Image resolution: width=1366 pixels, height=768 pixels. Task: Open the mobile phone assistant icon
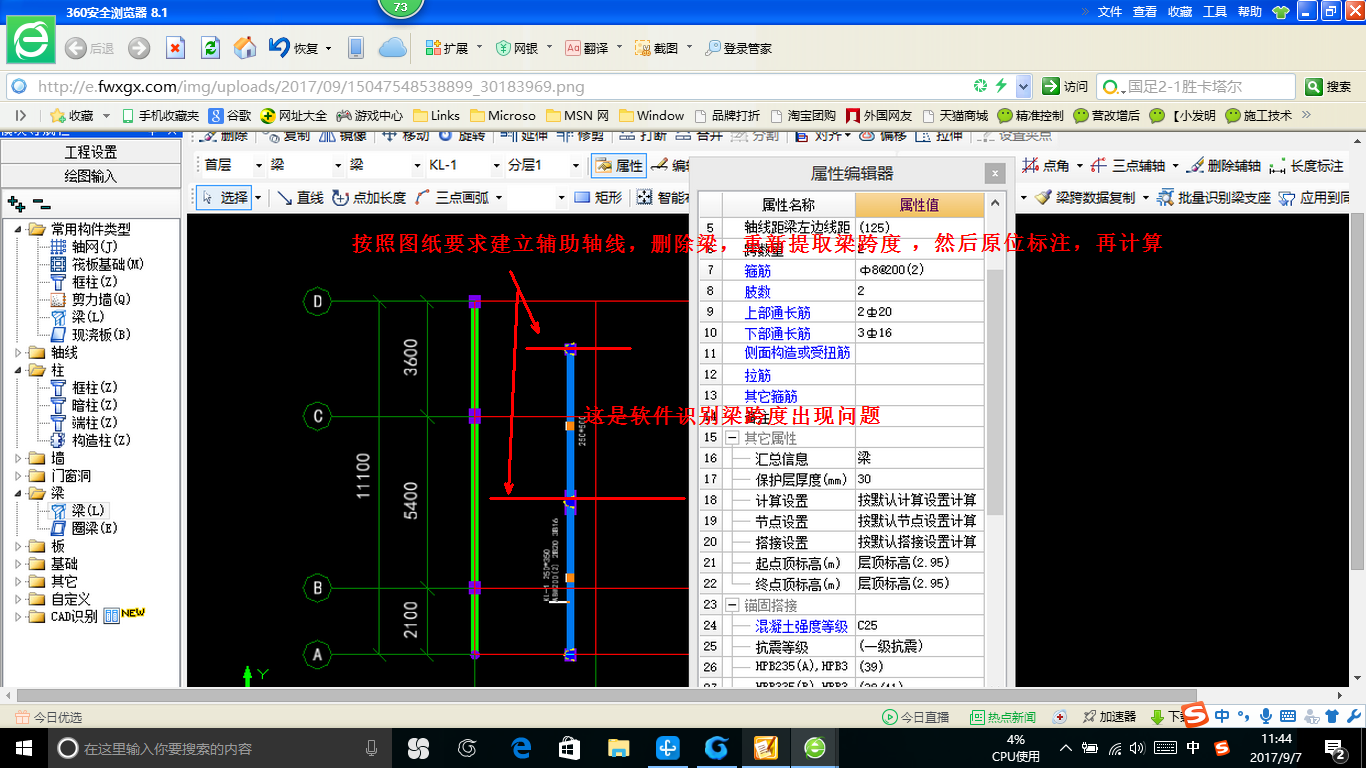tap(355, 48)
